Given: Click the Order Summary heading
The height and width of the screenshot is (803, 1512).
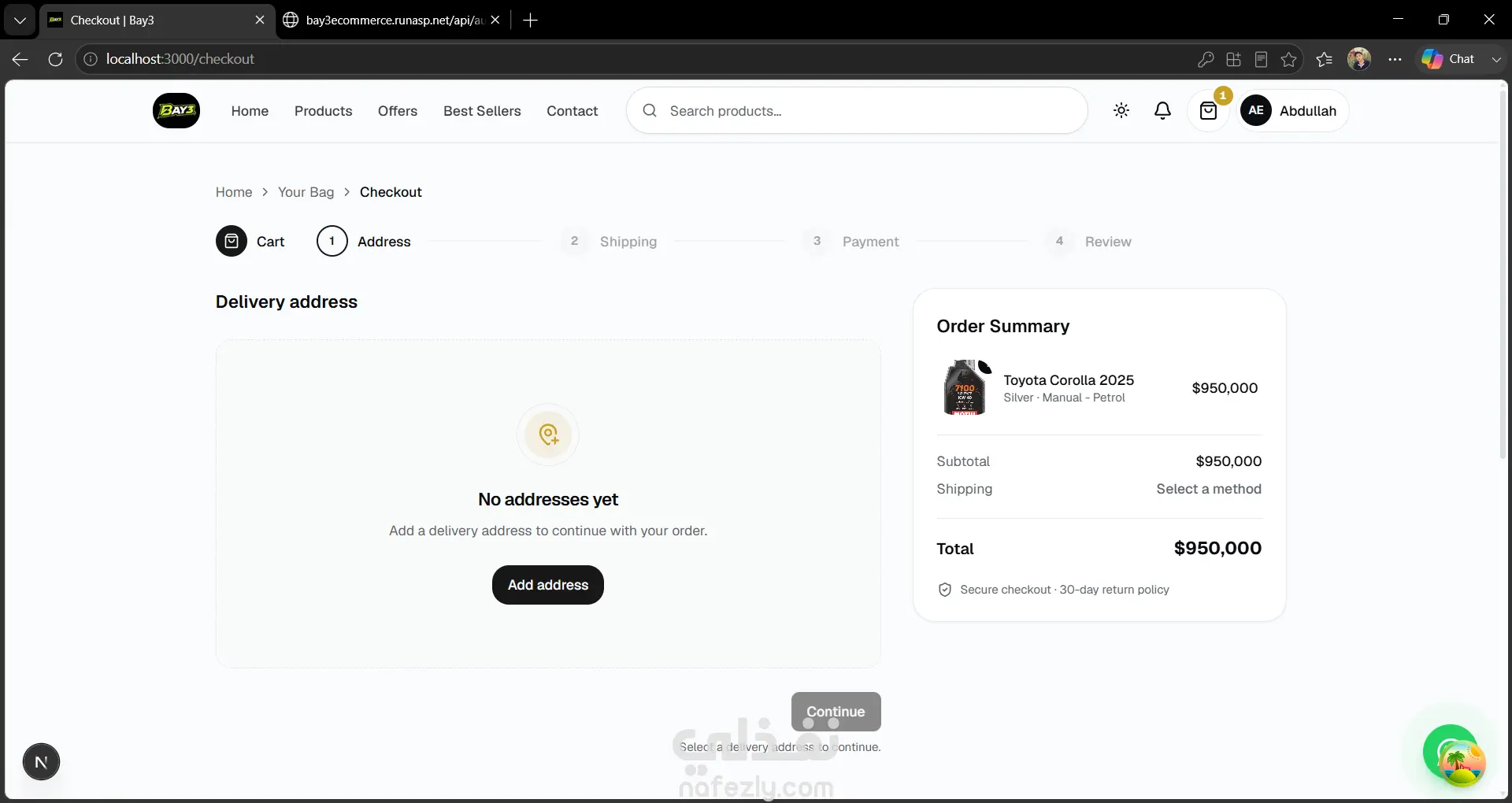Looking at the screenshot, I should 1002,326.
